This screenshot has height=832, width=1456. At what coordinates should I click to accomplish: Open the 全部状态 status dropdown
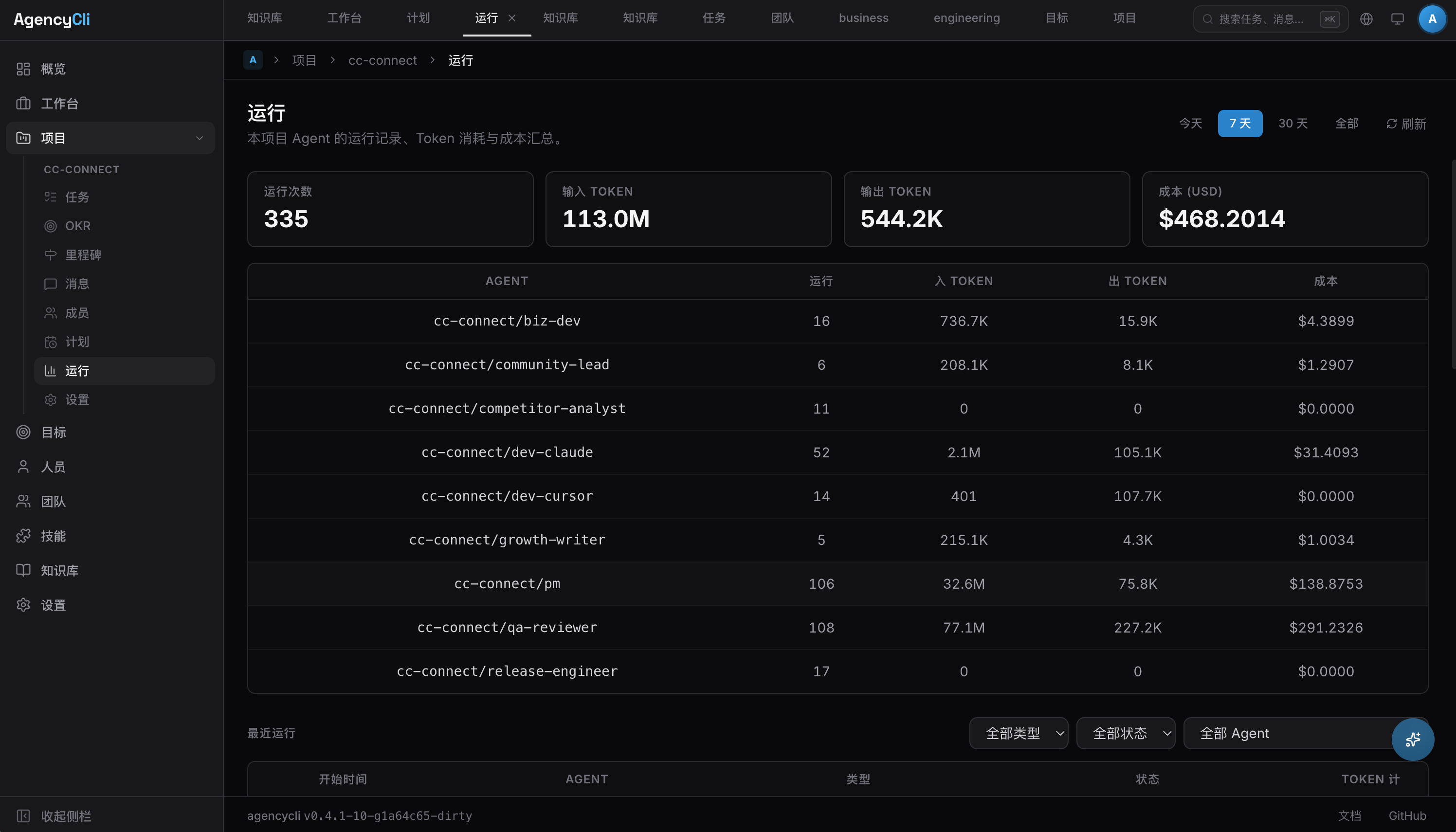click(1125, 733)
